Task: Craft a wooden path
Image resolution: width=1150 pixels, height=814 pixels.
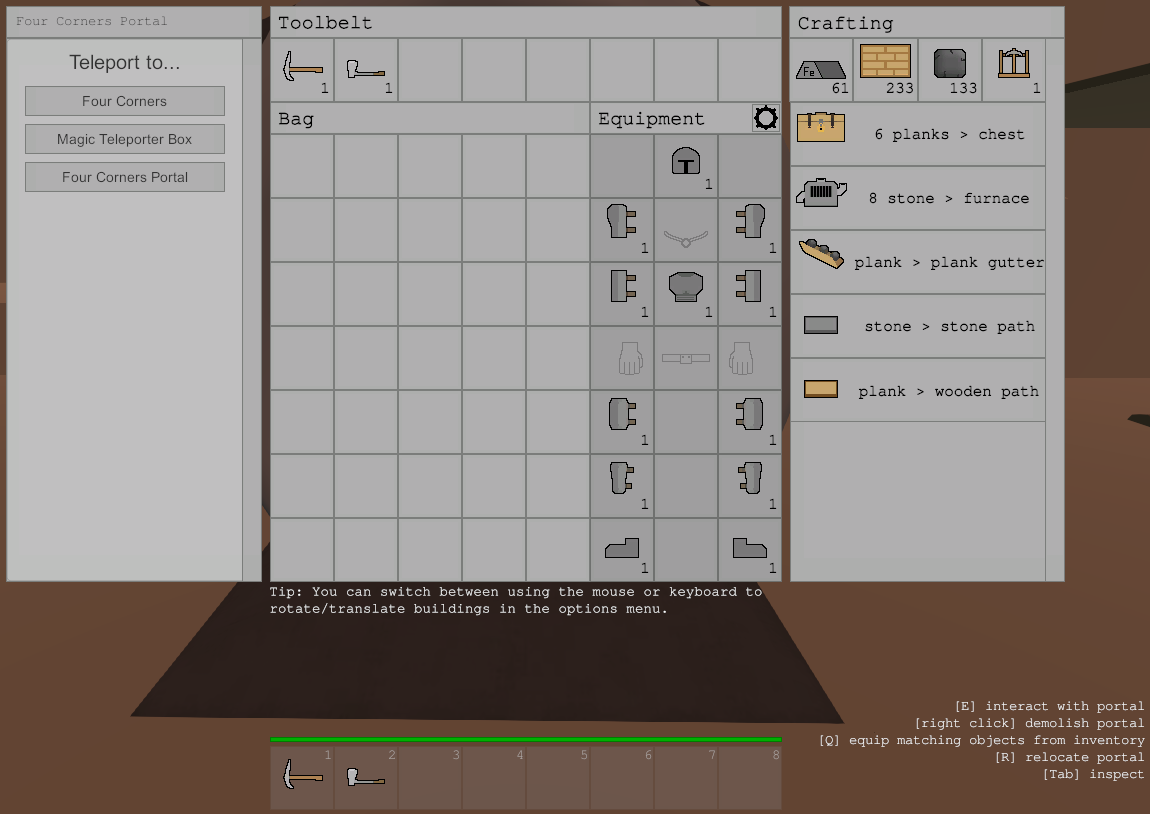Action: tap(918, 390)
